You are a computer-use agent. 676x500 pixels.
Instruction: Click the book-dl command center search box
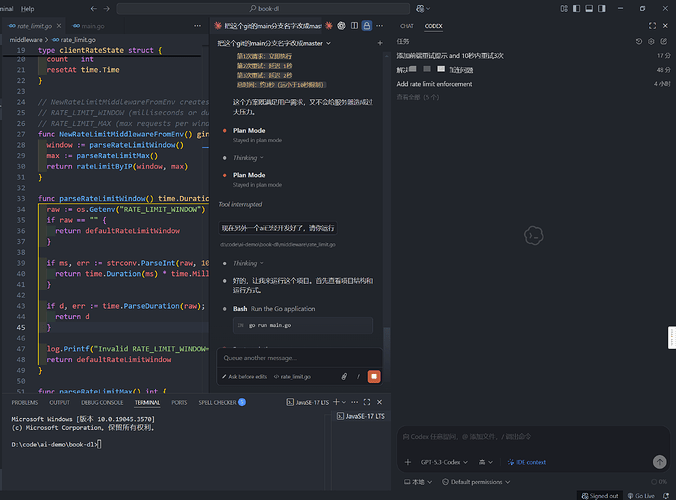click(263, 9)
